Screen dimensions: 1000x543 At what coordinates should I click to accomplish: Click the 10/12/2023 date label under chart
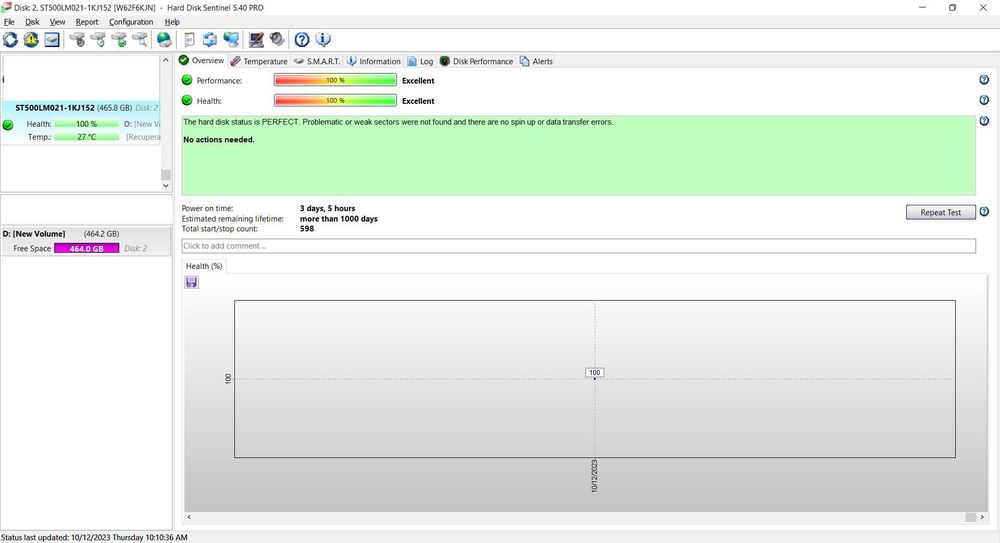[594, 476]
